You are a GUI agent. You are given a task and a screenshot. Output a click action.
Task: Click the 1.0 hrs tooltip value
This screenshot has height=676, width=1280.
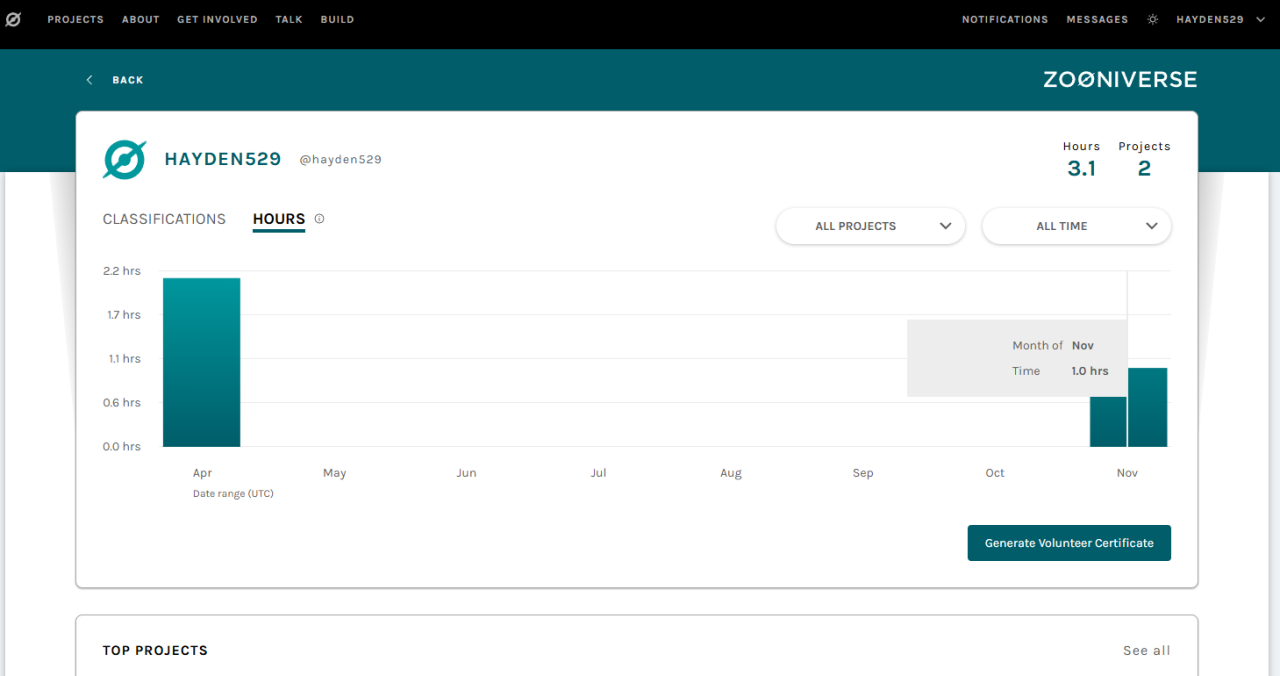coord(1090,371)
